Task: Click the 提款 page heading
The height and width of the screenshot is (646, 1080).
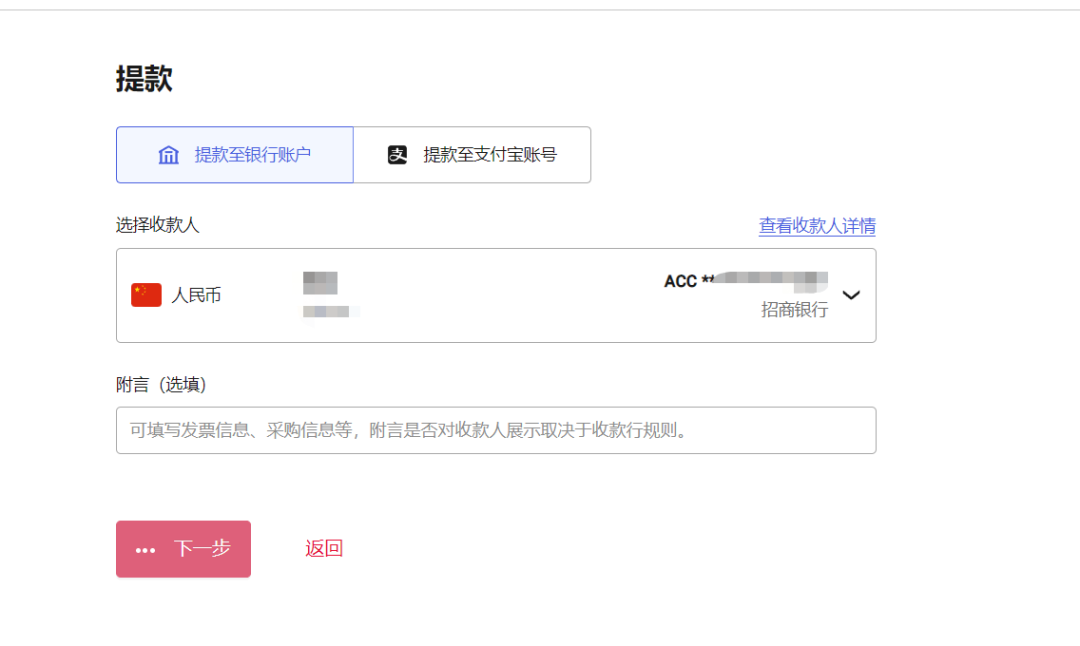Action: [x=144, y=79]
